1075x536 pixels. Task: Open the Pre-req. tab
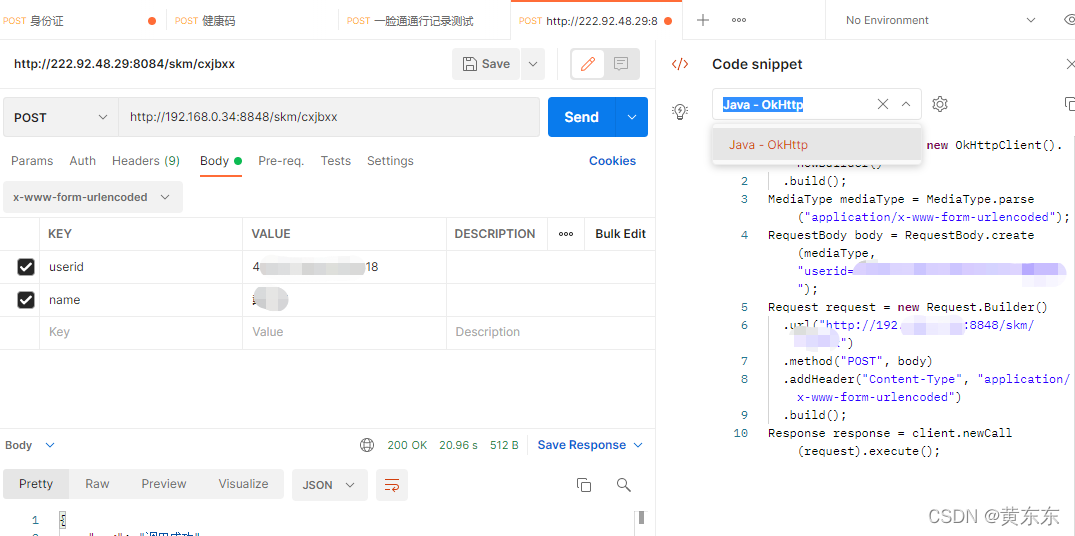tap(281, 161)
